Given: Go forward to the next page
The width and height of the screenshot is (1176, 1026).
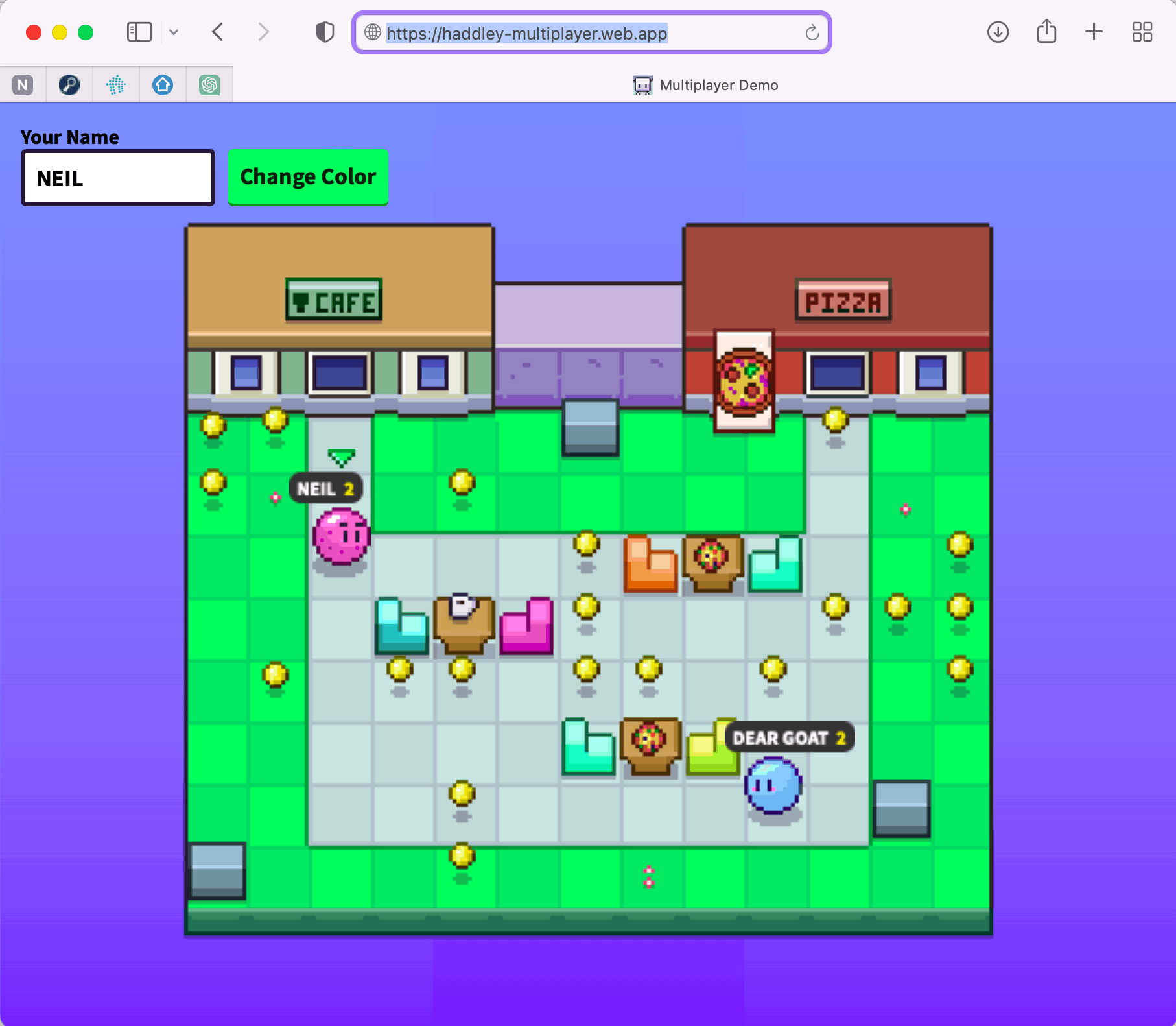Looking at the screenshot, I should click(263, 32).
